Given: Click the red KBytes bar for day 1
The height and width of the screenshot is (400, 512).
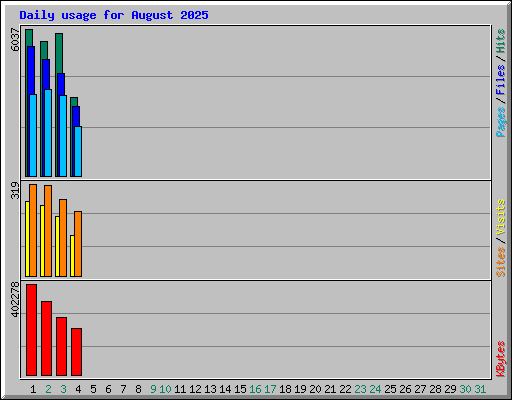Looking at the screenshot, I should tap(32, 330).
